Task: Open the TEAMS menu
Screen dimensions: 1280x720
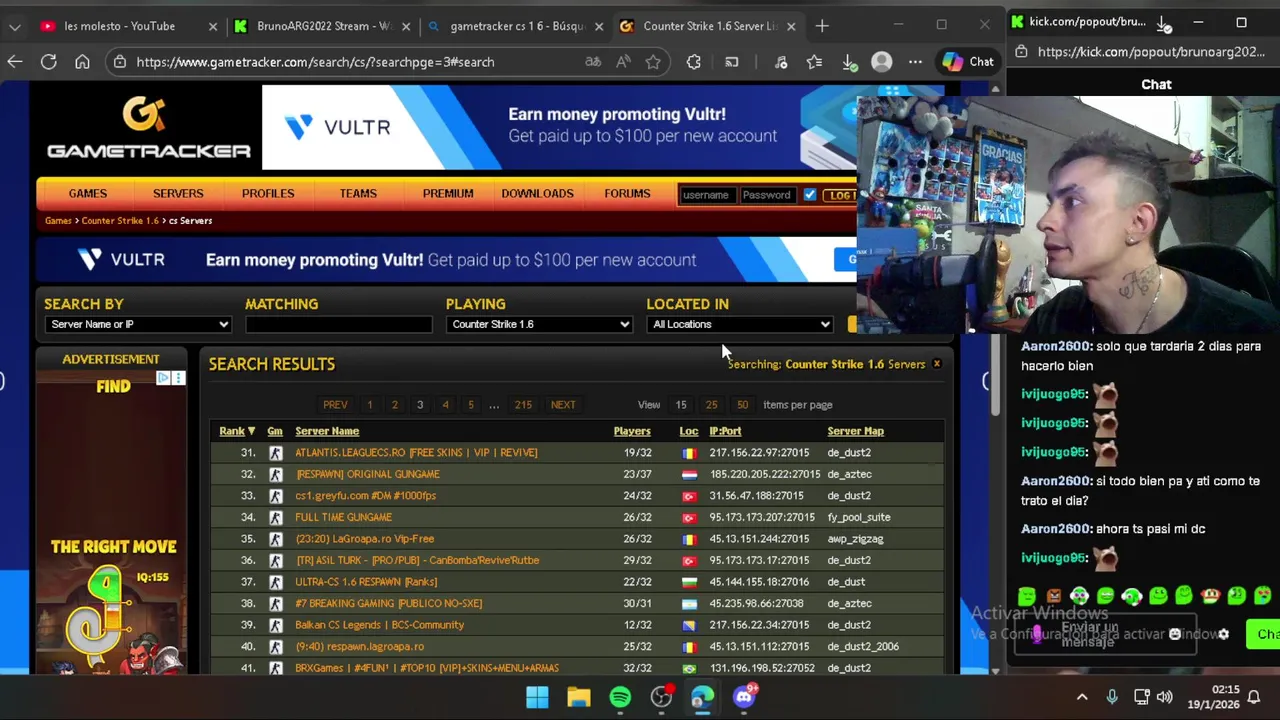Action: (358, 193)
